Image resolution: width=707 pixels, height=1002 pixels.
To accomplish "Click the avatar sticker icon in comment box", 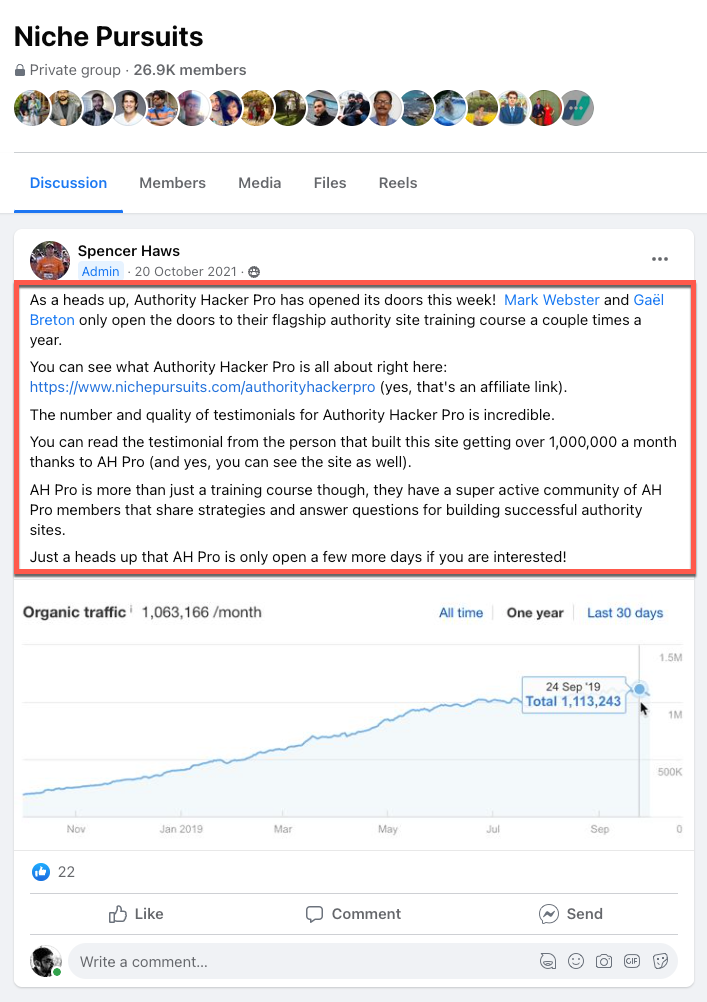I will (547, 961).
